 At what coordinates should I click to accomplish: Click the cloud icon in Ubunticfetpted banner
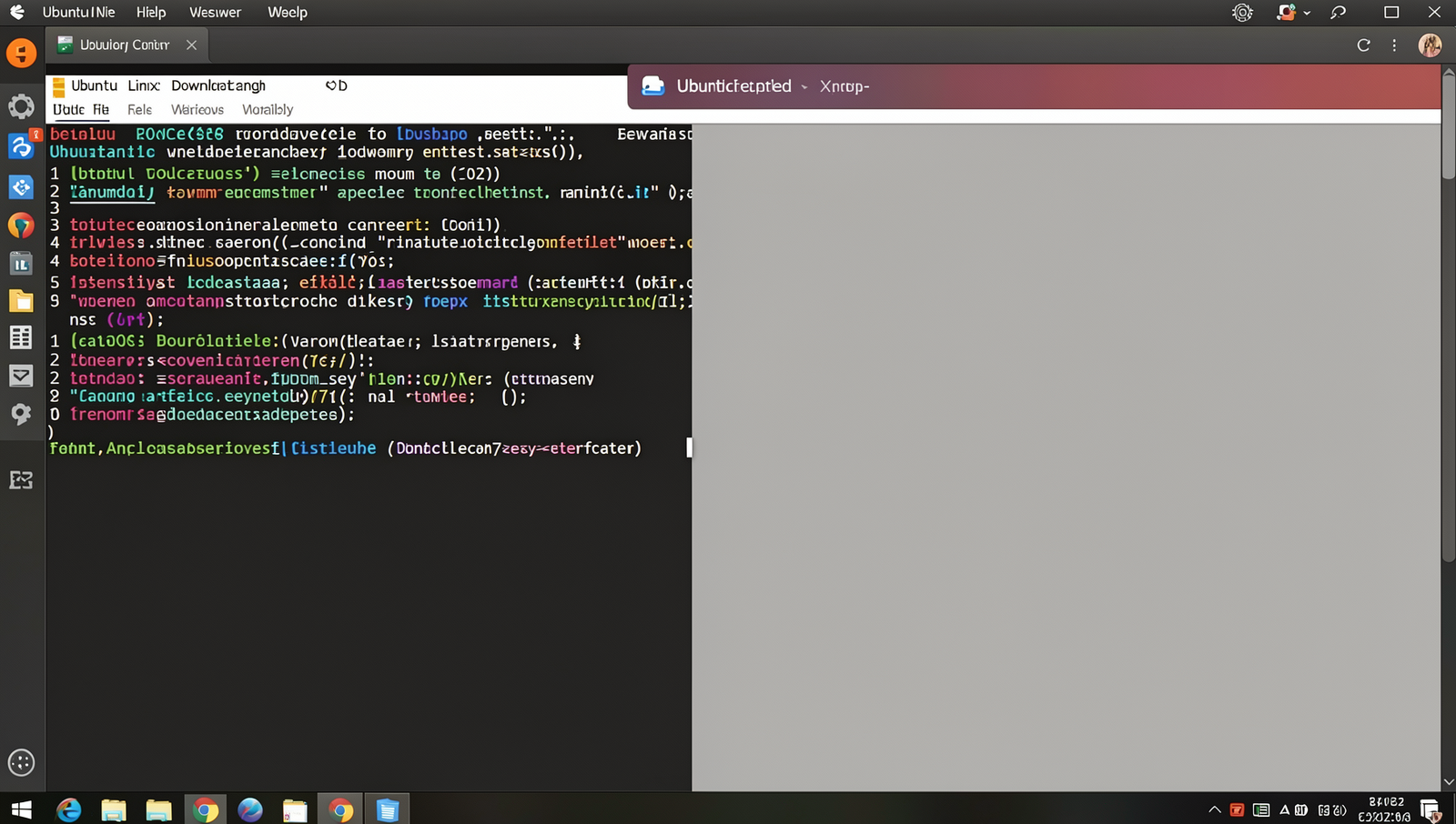coord(653,86)
